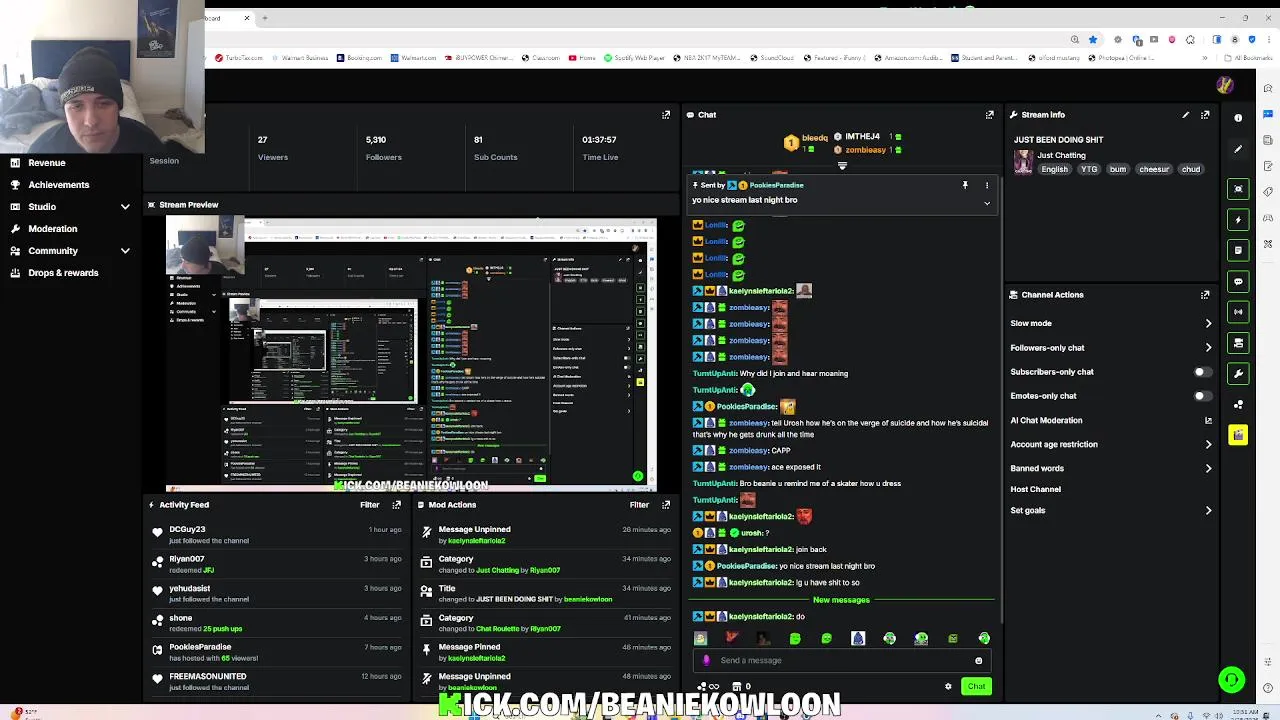Open Banned words settings arrow
The height and width of the screenshot is (720, 1280).
pos(1208,468)
